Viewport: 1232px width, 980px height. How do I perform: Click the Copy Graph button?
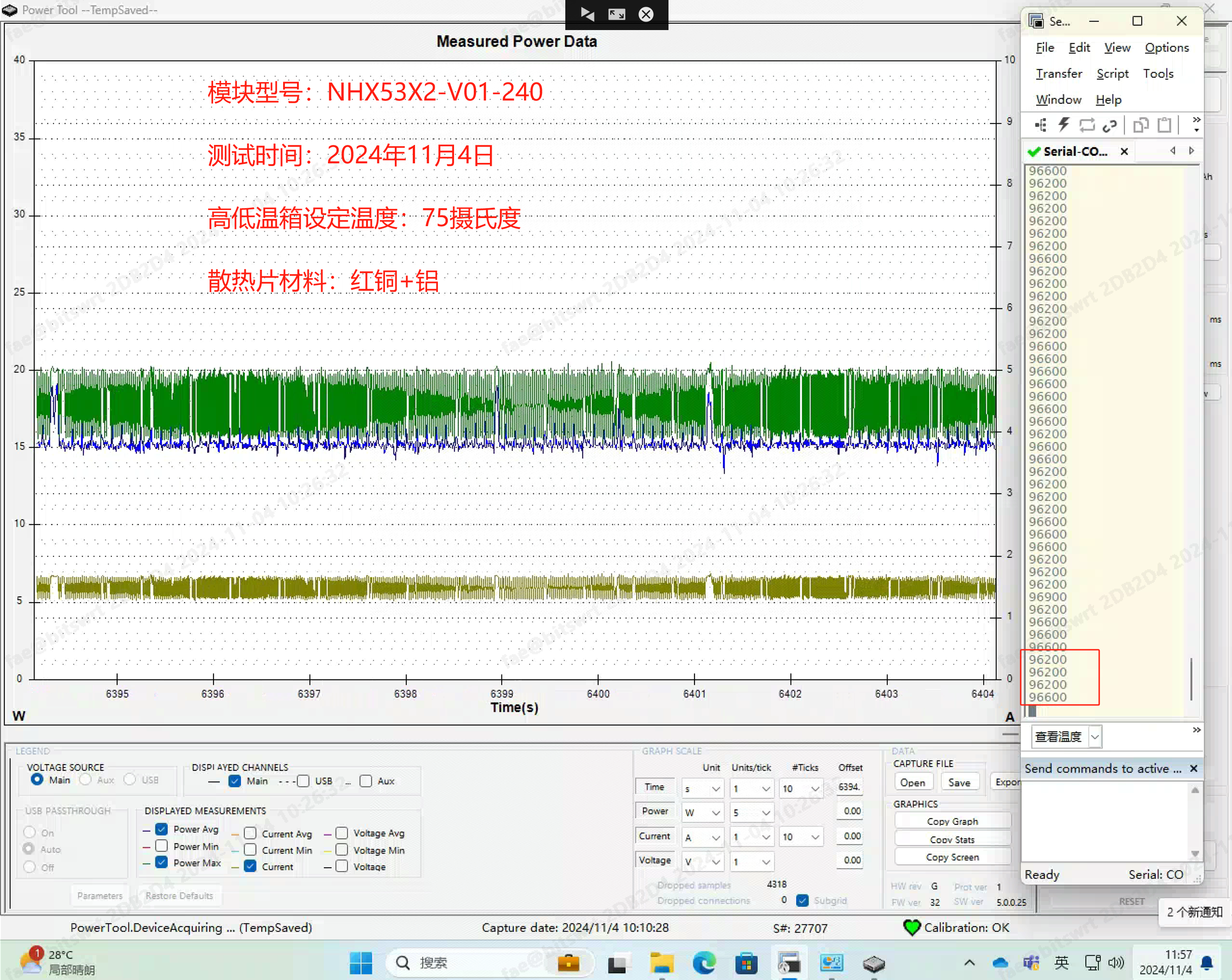point(952,821)
